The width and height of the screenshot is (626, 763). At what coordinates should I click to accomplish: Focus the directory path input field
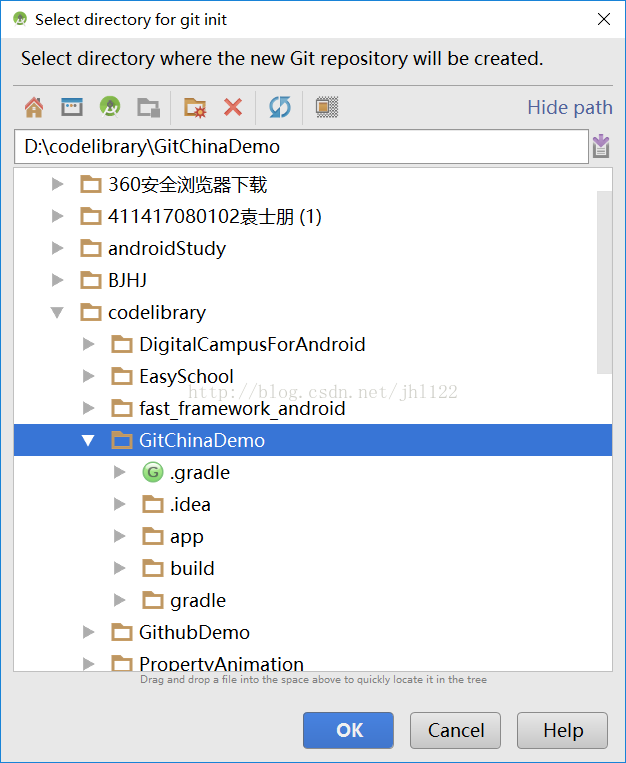pyautogui.click(x=301, y=146)
